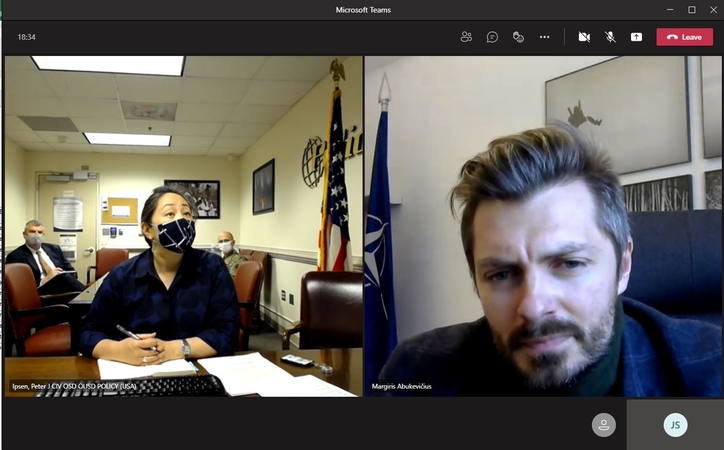Click the Margiris Abukevičius name label
This screenshot has height=450, width=724.
pyautogui.click(x=401, y=386)
